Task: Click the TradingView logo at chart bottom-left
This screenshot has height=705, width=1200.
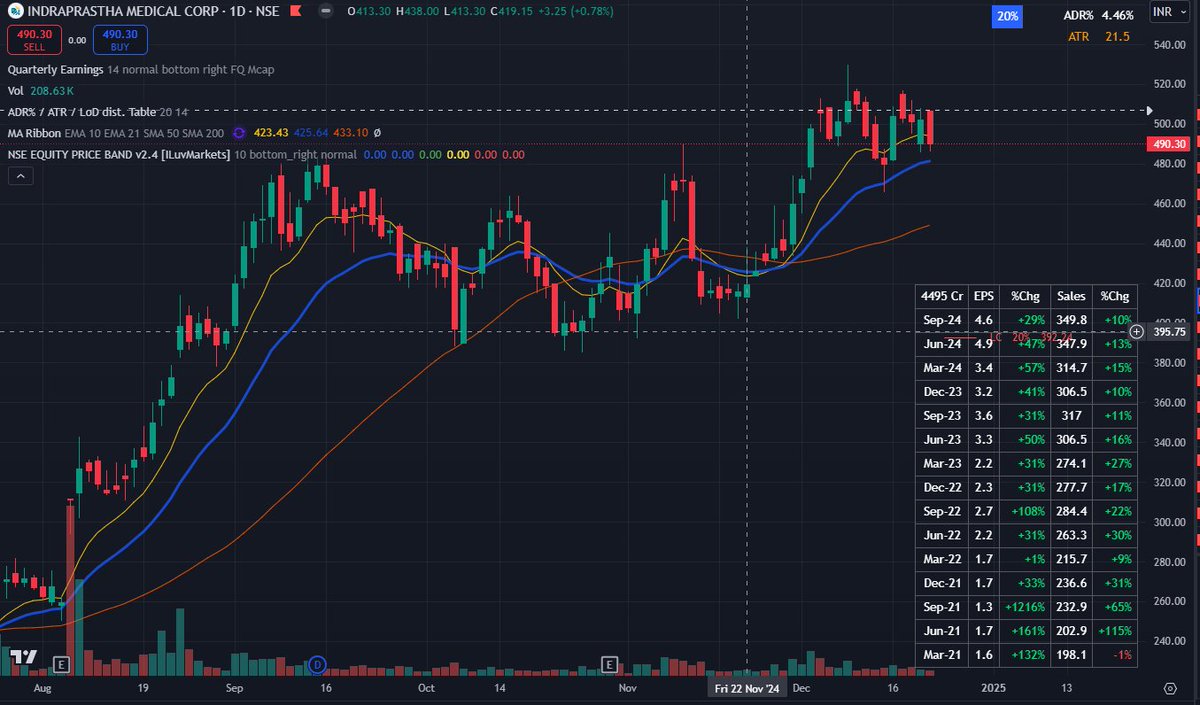Action: tap(24, 657)
